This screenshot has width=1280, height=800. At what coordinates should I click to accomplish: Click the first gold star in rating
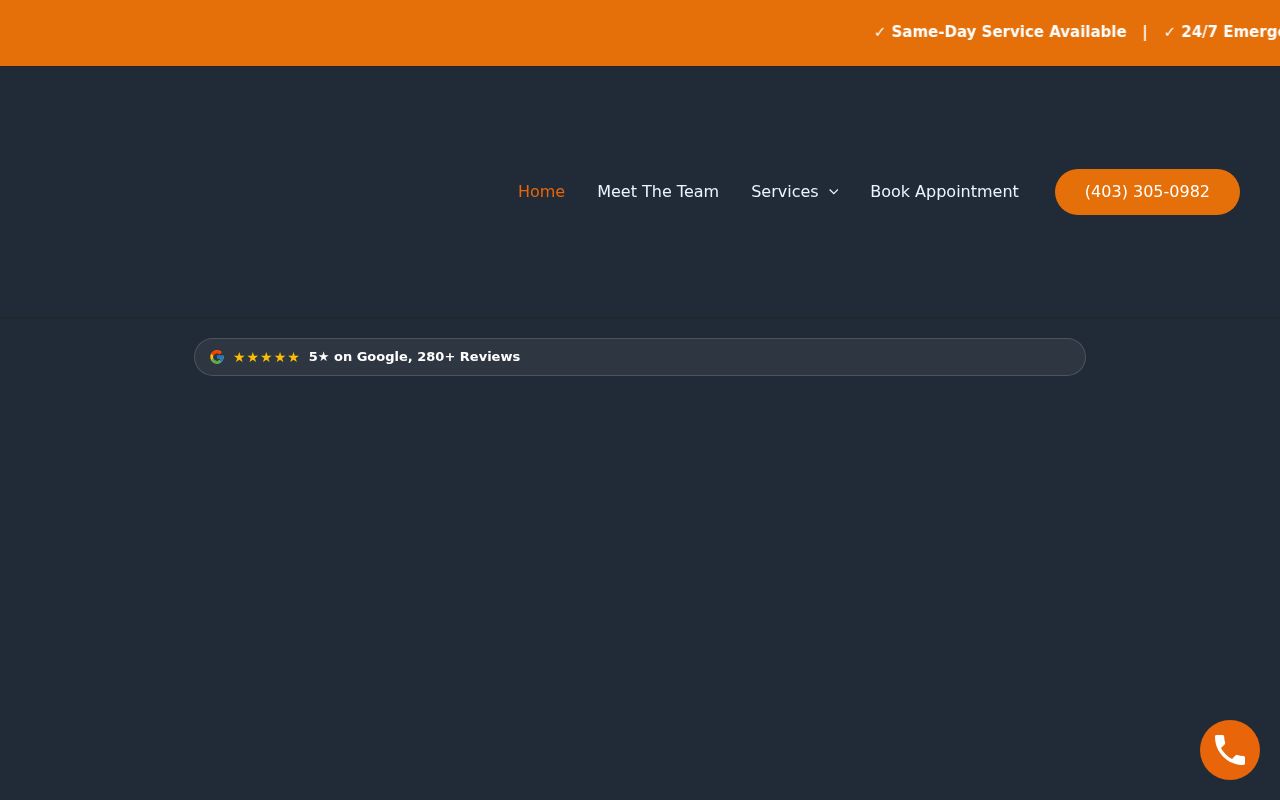point(239,357)
